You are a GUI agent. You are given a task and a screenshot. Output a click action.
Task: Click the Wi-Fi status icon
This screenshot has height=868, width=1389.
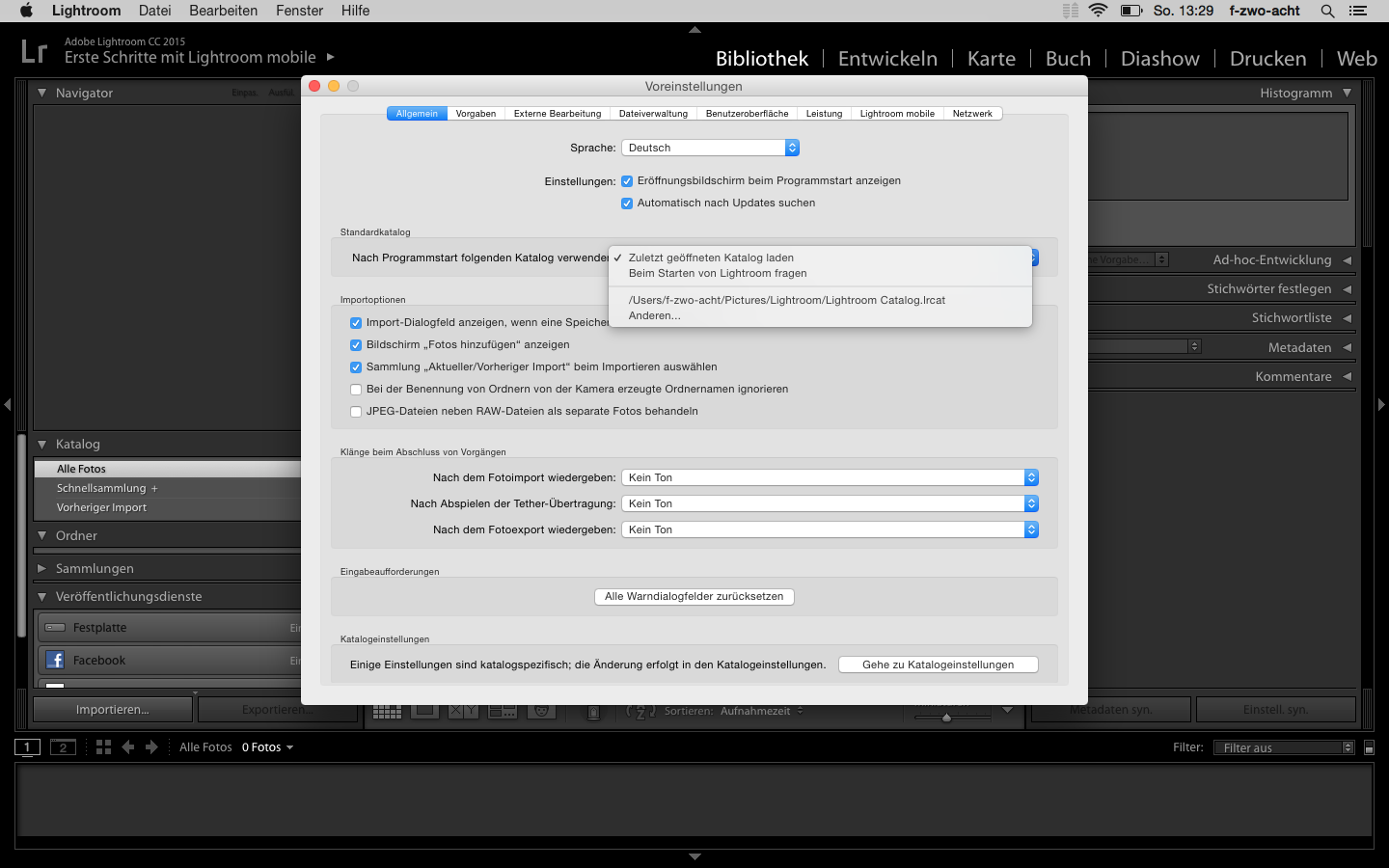1098,11
